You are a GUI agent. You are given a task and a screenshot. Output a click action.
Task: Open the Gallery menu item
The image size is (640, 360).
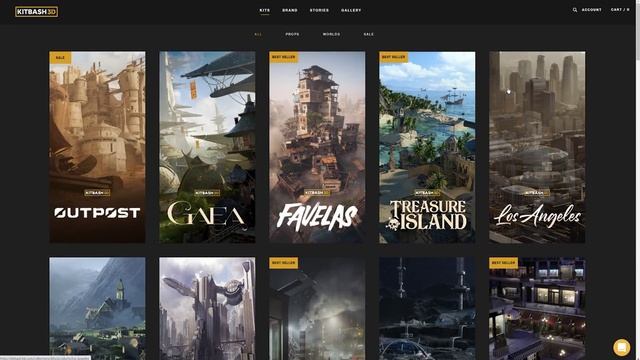[x=351, y=10]
